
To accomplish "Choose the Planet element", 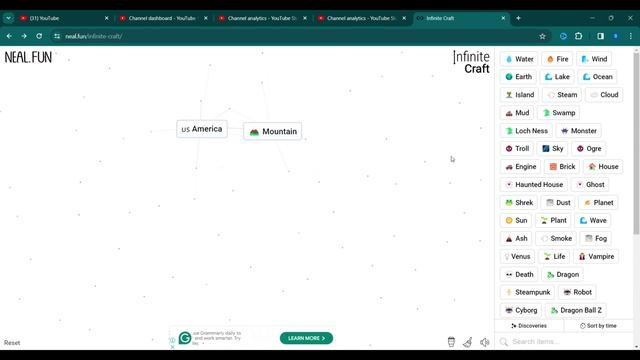I will pyautogui.click(x=598, y=202).
